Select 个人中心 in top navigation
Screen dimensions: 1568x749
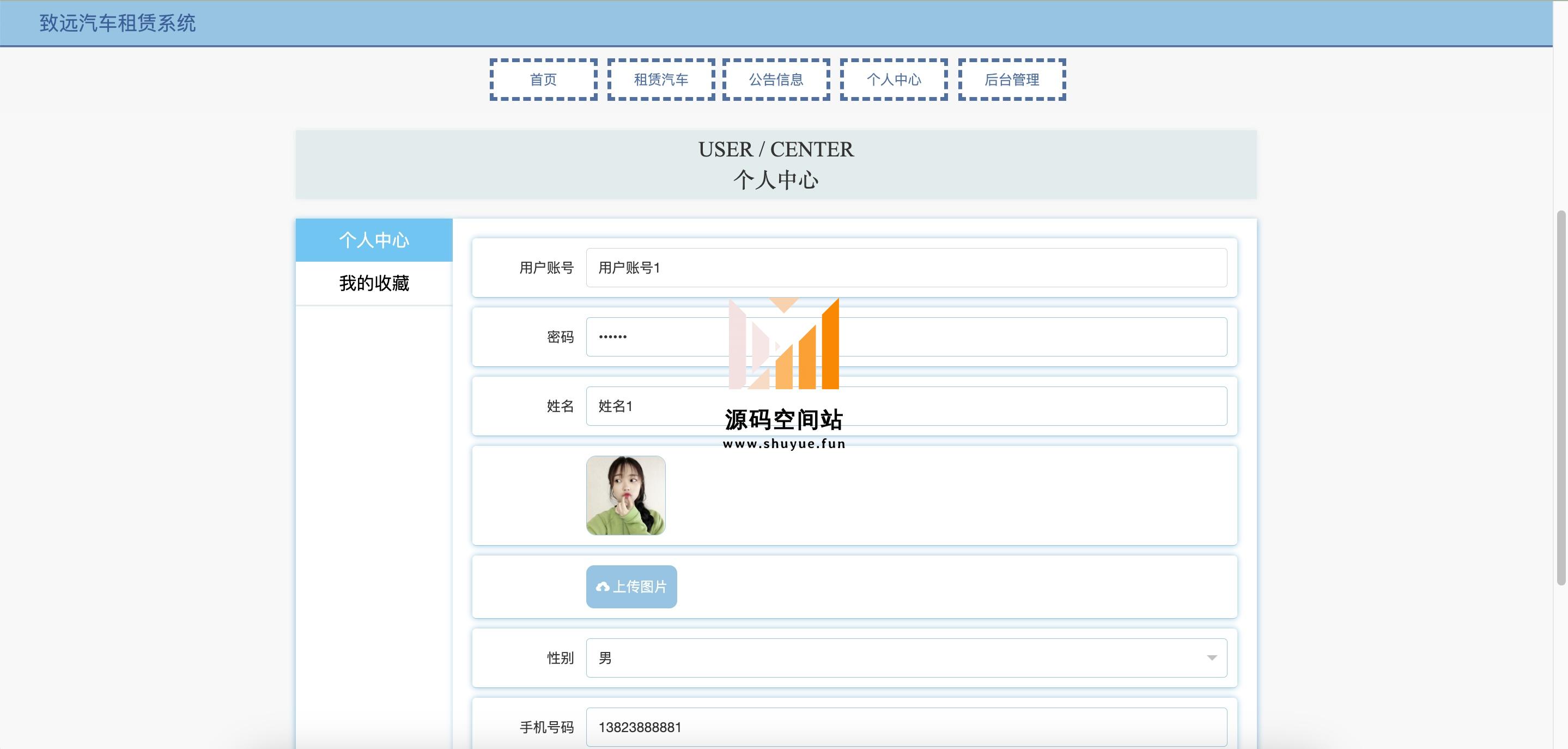pos(894,80)
